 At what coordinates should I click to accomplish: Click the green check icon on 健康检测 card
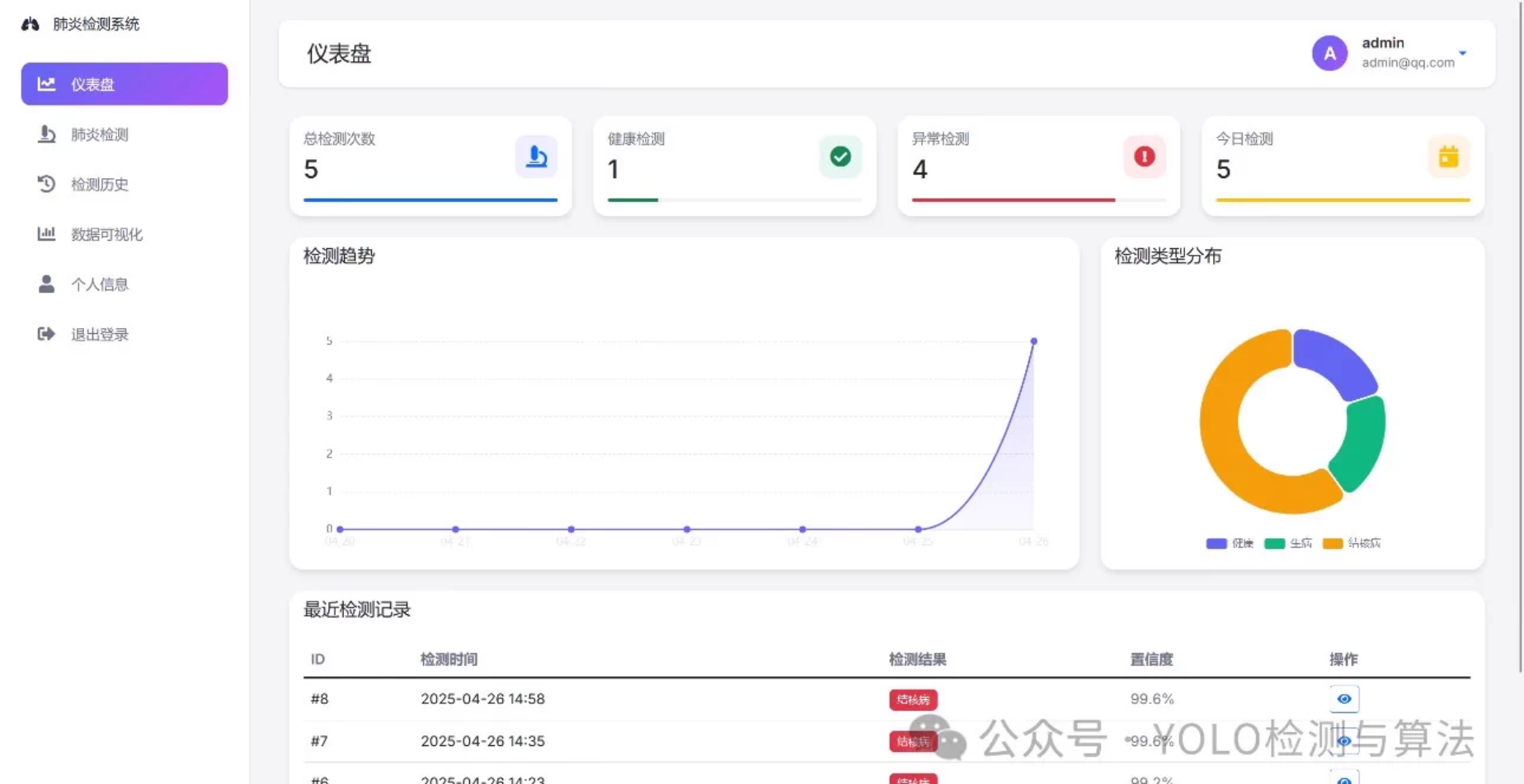coord(840,156)
